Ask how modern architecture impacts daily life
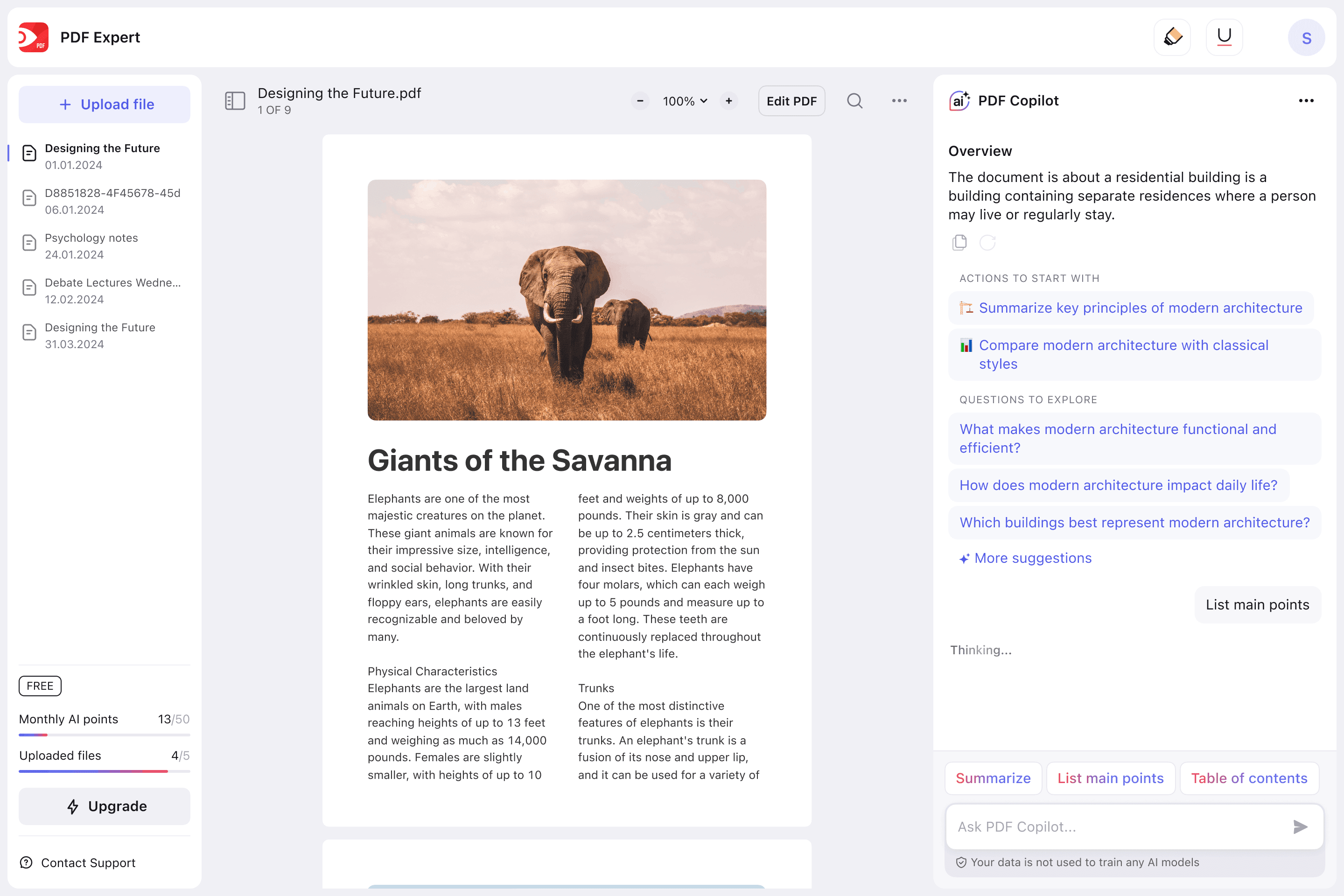 click(1118, 485)
